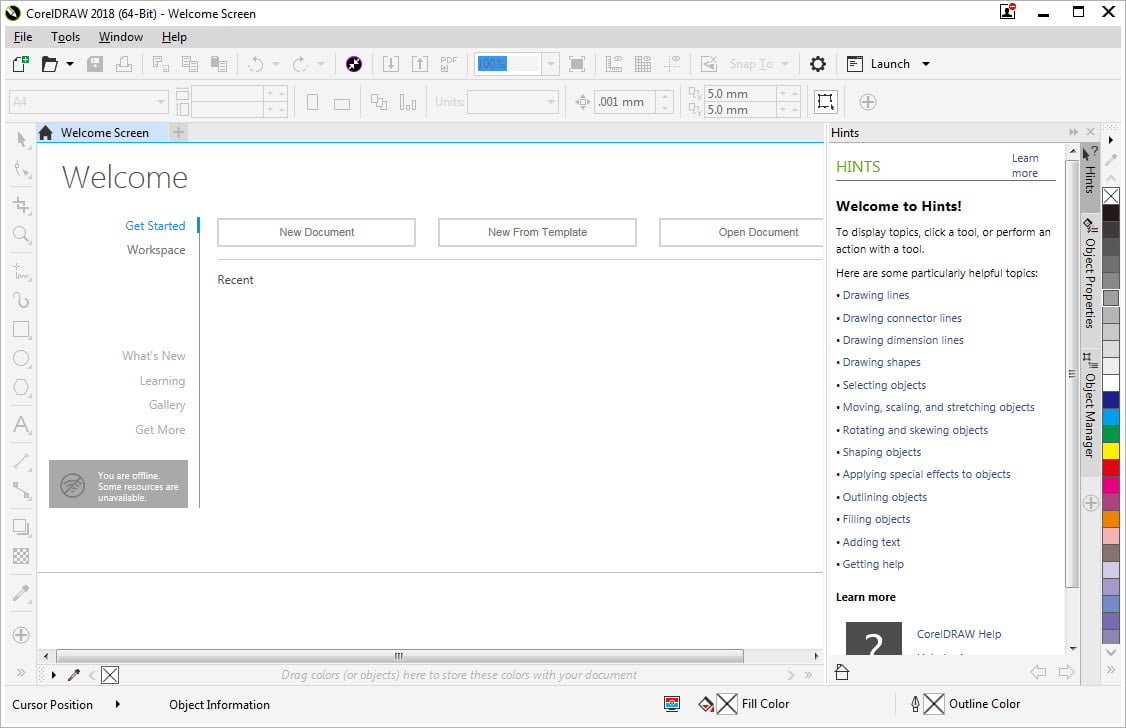Screen dimensions: 1126x728
Task: Click the customize property bar plus icon
Action: pyautogui.click(x=867, y=102)
